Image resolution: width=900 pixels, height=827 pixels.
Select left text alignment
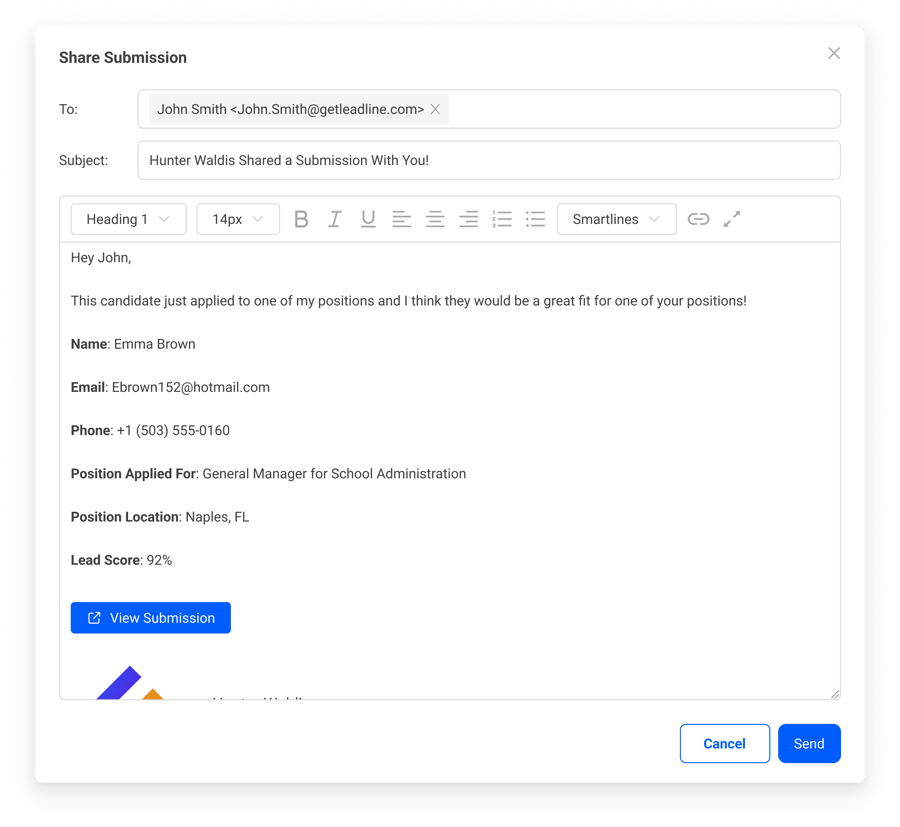(x=401, y=219)
